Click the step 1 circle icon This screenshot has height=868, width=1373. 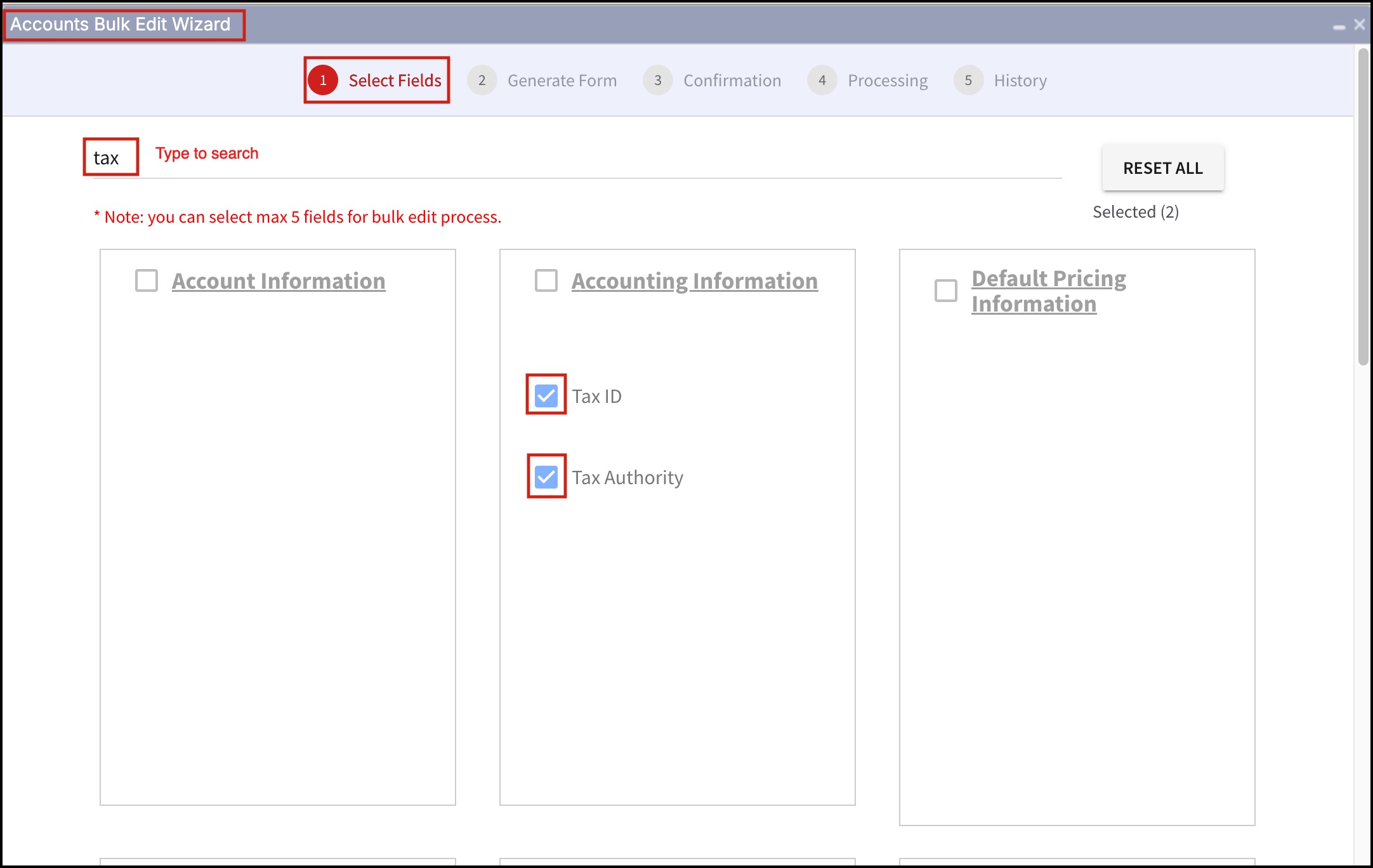coord(323,81)
